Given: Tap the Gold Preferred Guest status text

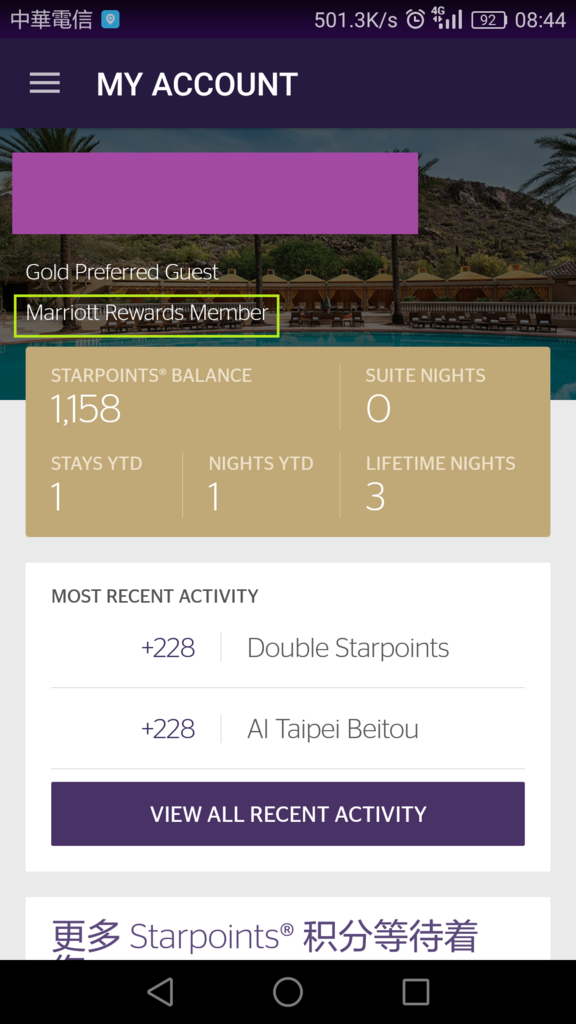Looking at the screenshot, I should tap(122, 272).
